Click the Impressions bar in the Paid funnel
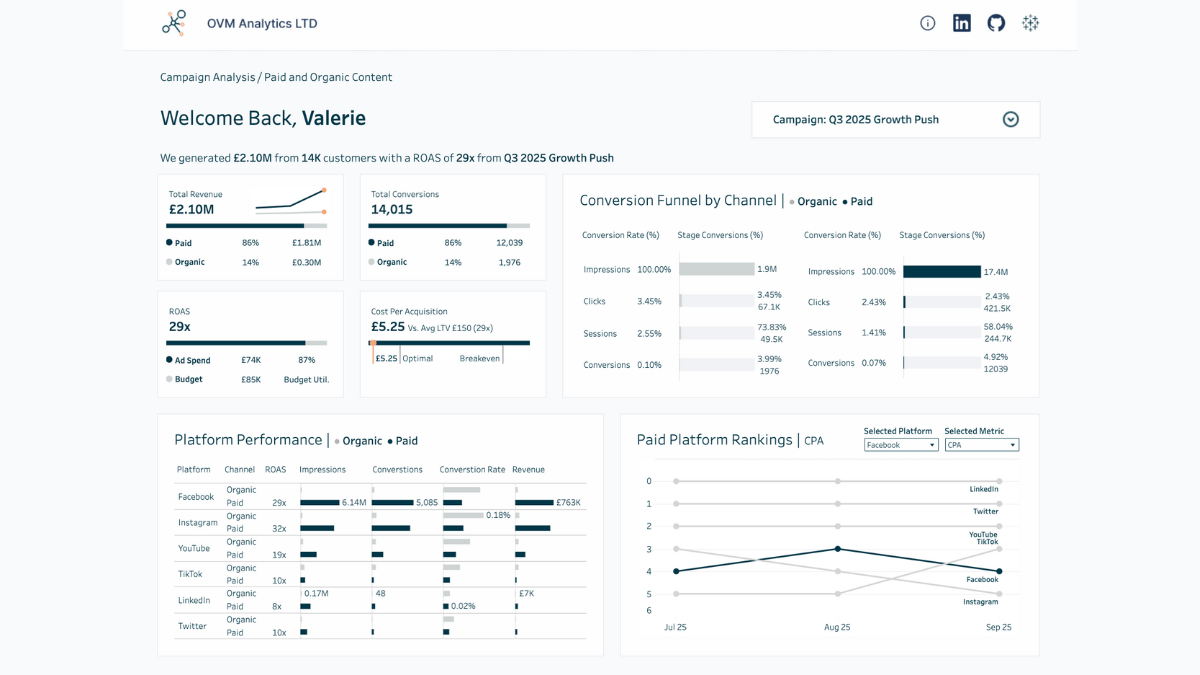 click(x=941, y=271)
